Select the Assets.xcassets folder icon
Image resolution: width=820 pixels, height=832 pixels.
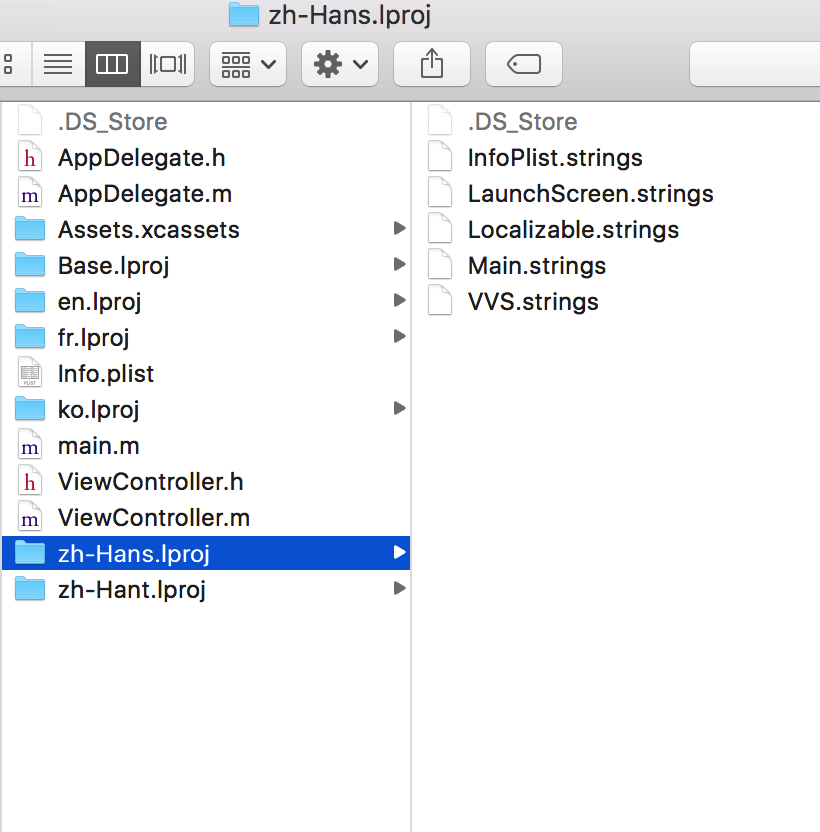click(x=30, y=229)
